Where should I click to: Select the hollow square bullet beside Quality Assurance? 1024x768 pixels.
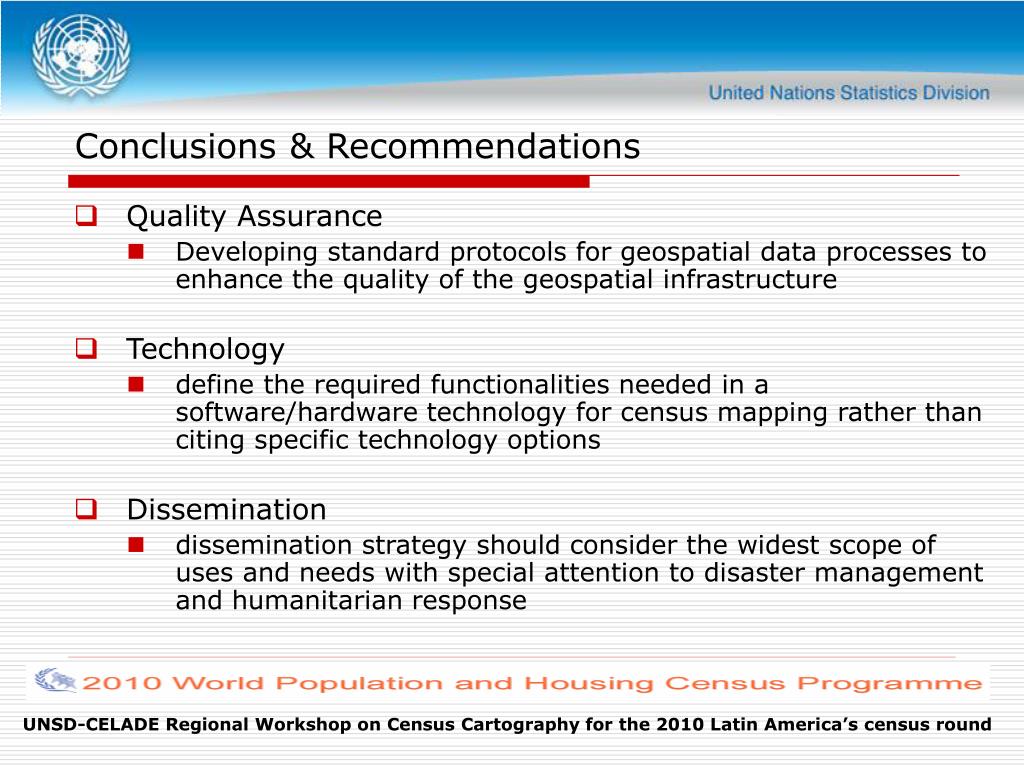(x=86, y=216)
